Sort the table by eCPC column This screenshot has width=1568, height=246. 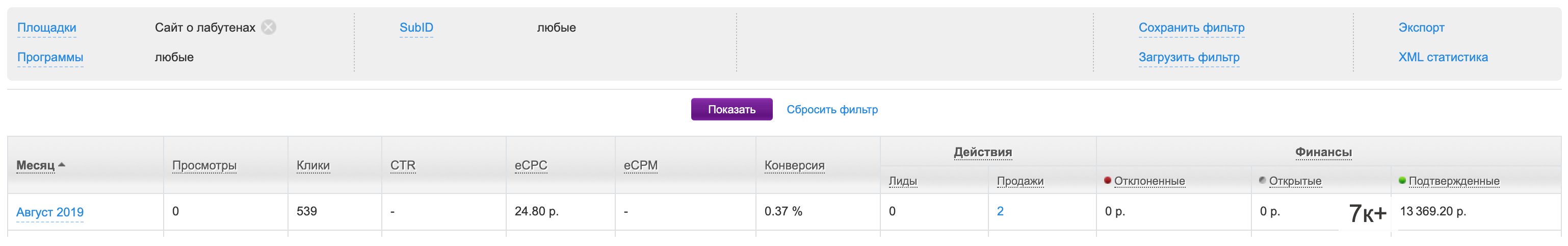[531, 166]
